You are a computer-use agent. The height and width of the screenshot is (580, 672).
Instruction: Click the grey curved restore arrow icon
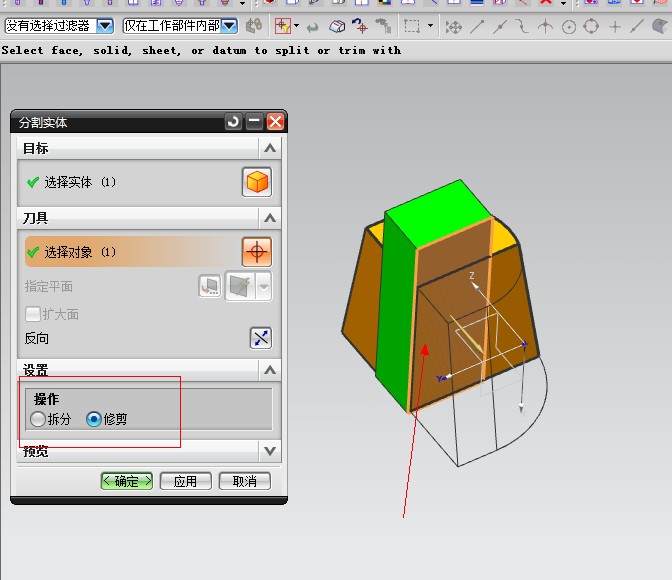pyautogui.click(x=313, y=27)
